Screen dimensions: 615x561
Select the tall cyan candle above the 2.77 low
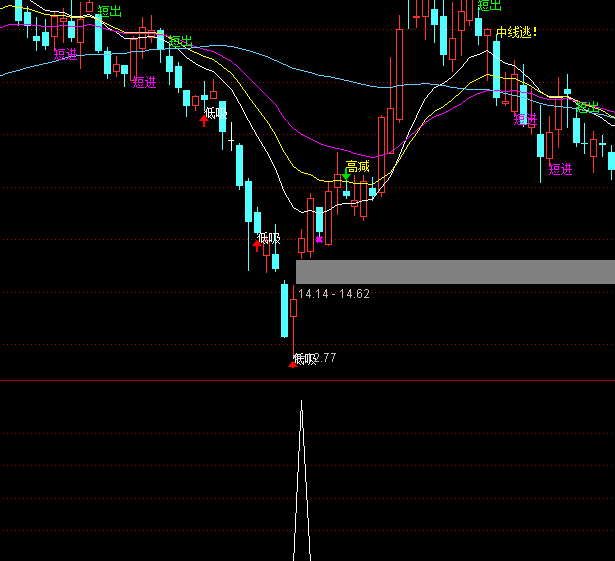coord(285,310)
